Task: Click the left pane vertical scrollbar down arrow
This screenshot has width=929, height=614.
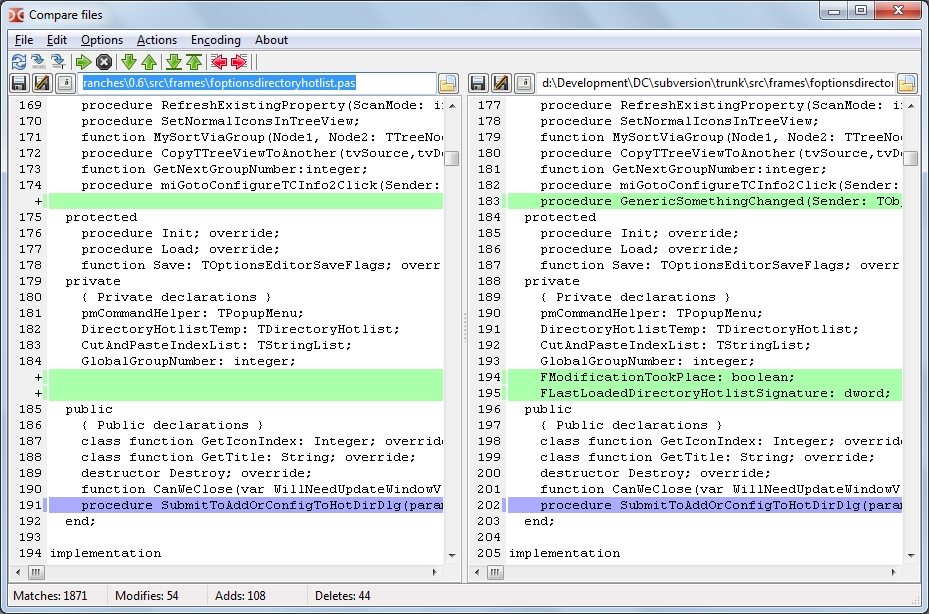Action: click(452, 555)
